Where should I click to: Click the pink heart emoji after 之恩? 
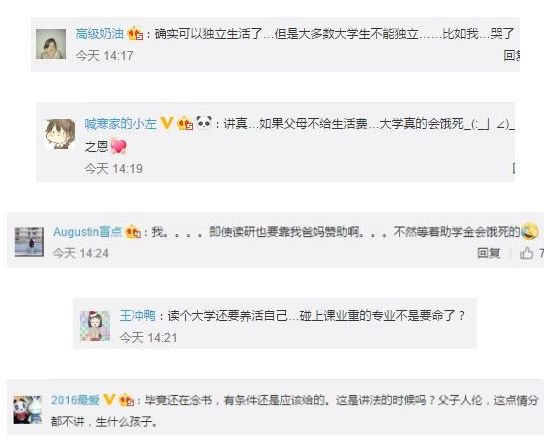coord(118,147)
